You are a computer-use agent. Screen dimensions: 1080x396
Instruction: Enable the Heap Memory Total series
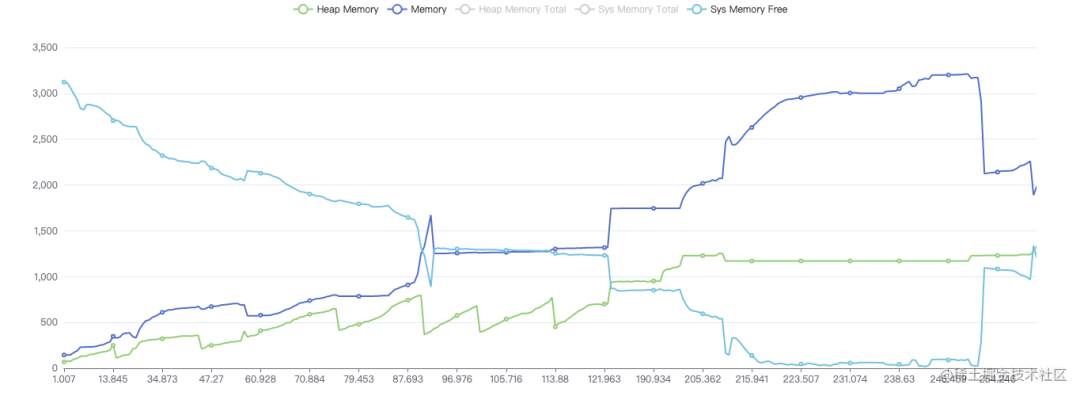click(510, 10)
